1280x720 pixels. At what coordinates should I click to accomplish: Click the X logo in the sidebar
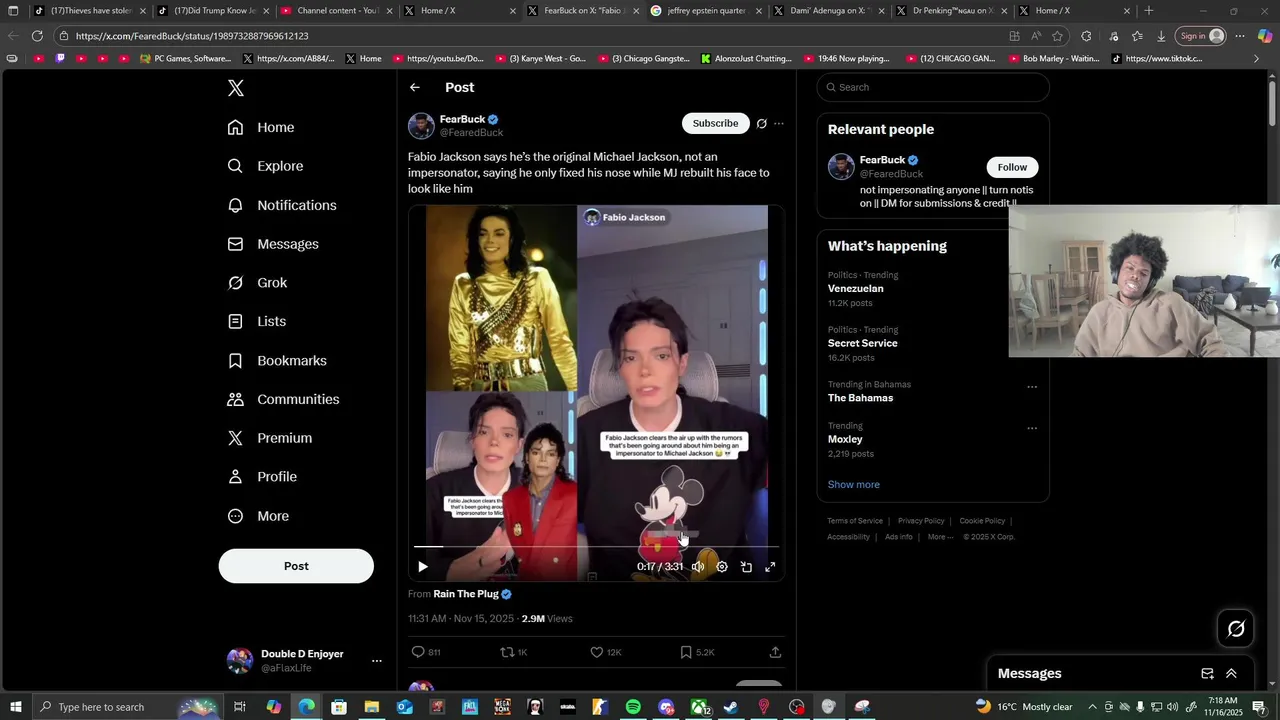[x=236, y=88]
